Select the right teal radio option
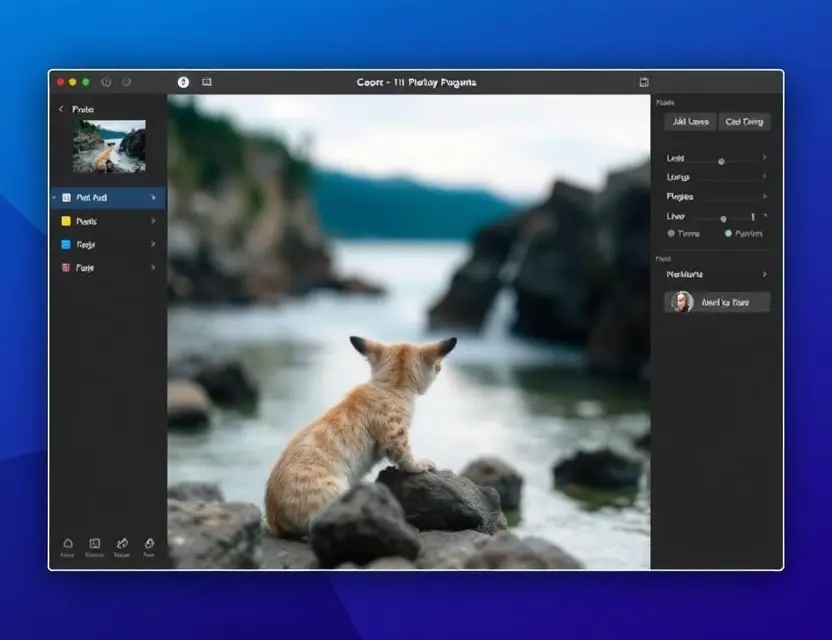Viewport: 832px width, 640px height. tap(728, 233)
